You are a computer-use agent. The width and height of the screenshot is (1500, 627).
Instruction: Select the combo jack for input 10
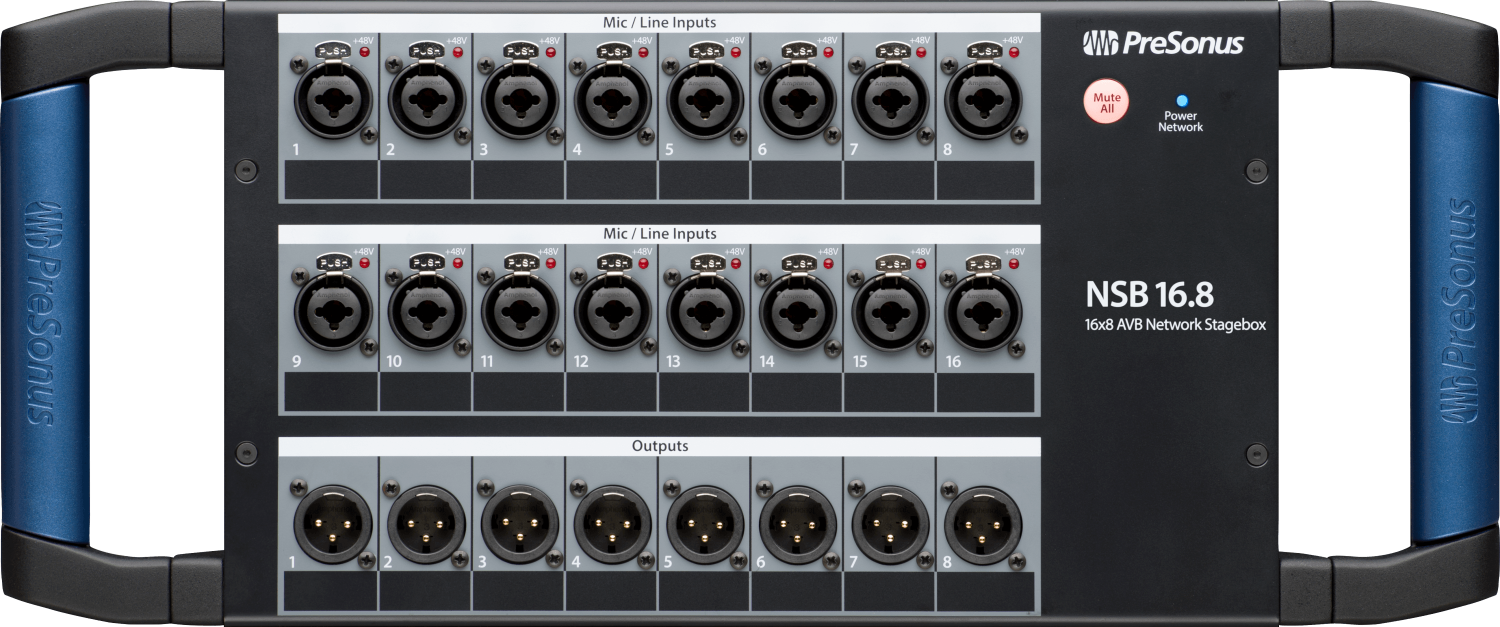point(427,311)
